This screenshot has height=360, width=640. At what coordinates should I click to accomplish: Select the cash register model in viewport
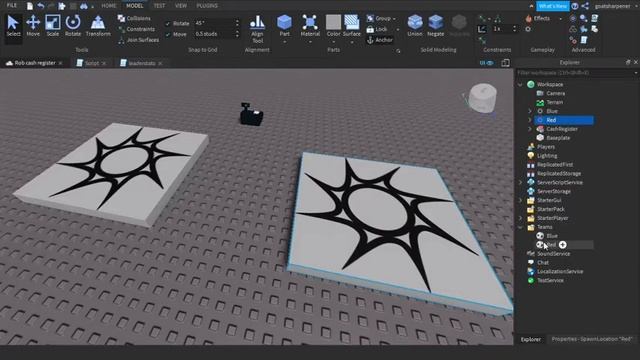pyautogui.click(x=251, y=115)
